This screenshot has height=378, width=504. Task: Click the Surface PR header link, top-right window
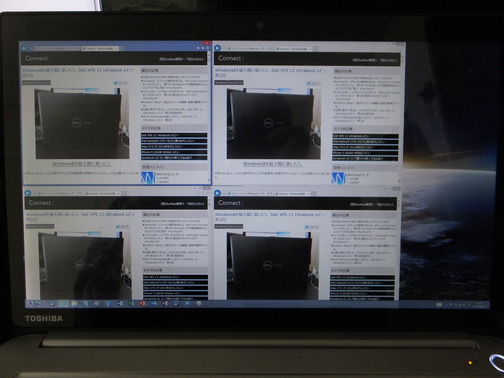375,60
